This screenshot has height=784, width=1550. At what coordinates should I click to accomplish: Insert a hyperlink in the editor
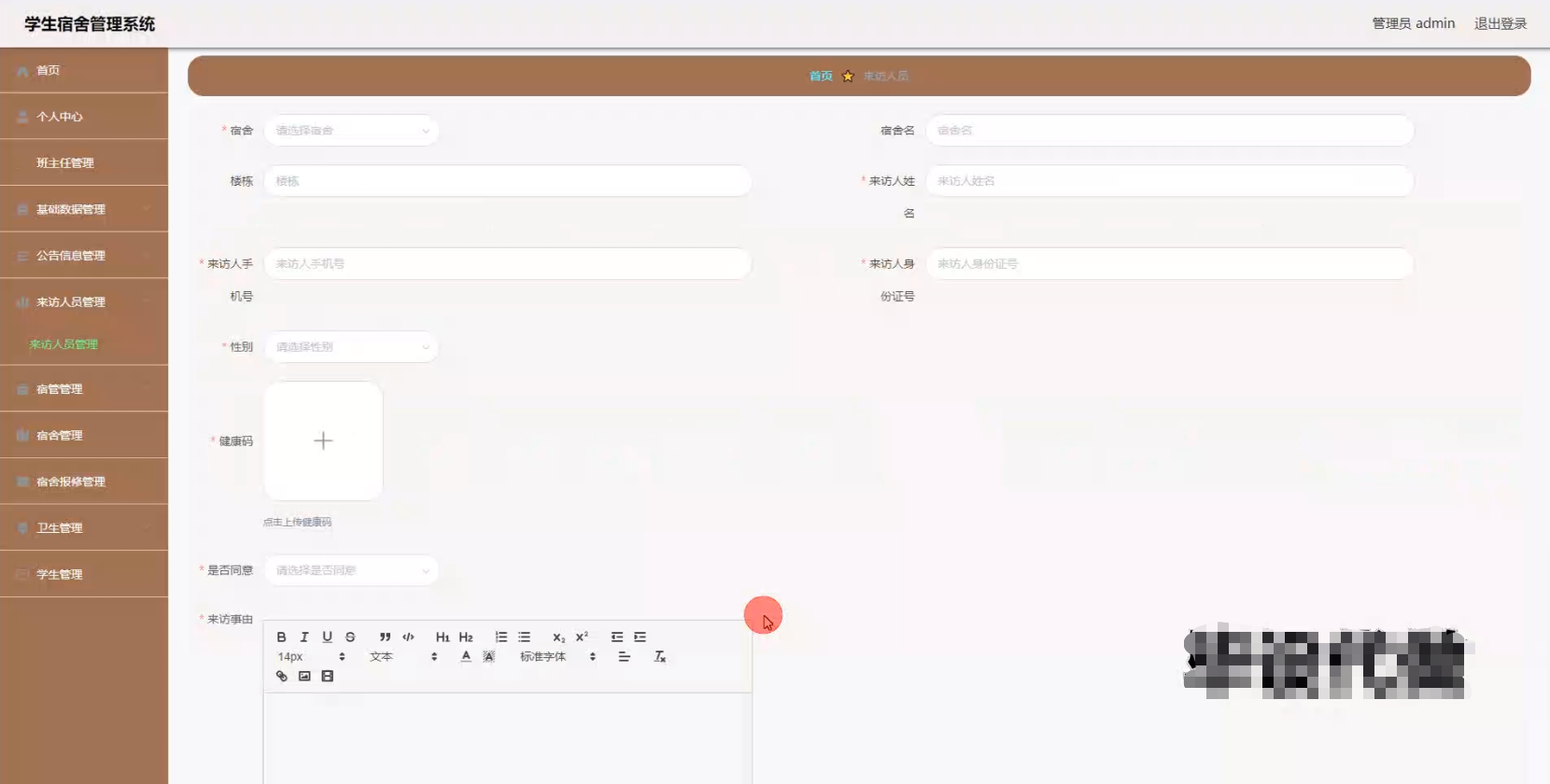[281, 677]
